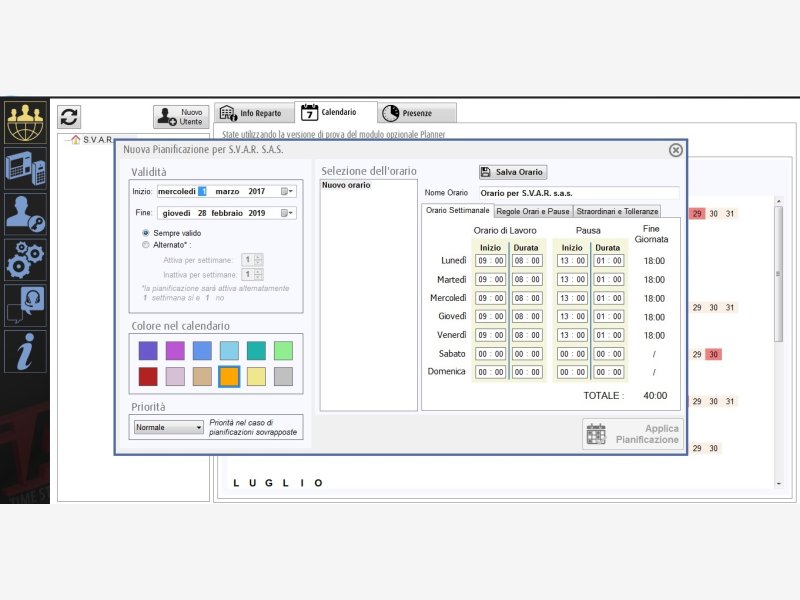
Task: Open the users globe sidebar icon
Action: coord(25,122)
